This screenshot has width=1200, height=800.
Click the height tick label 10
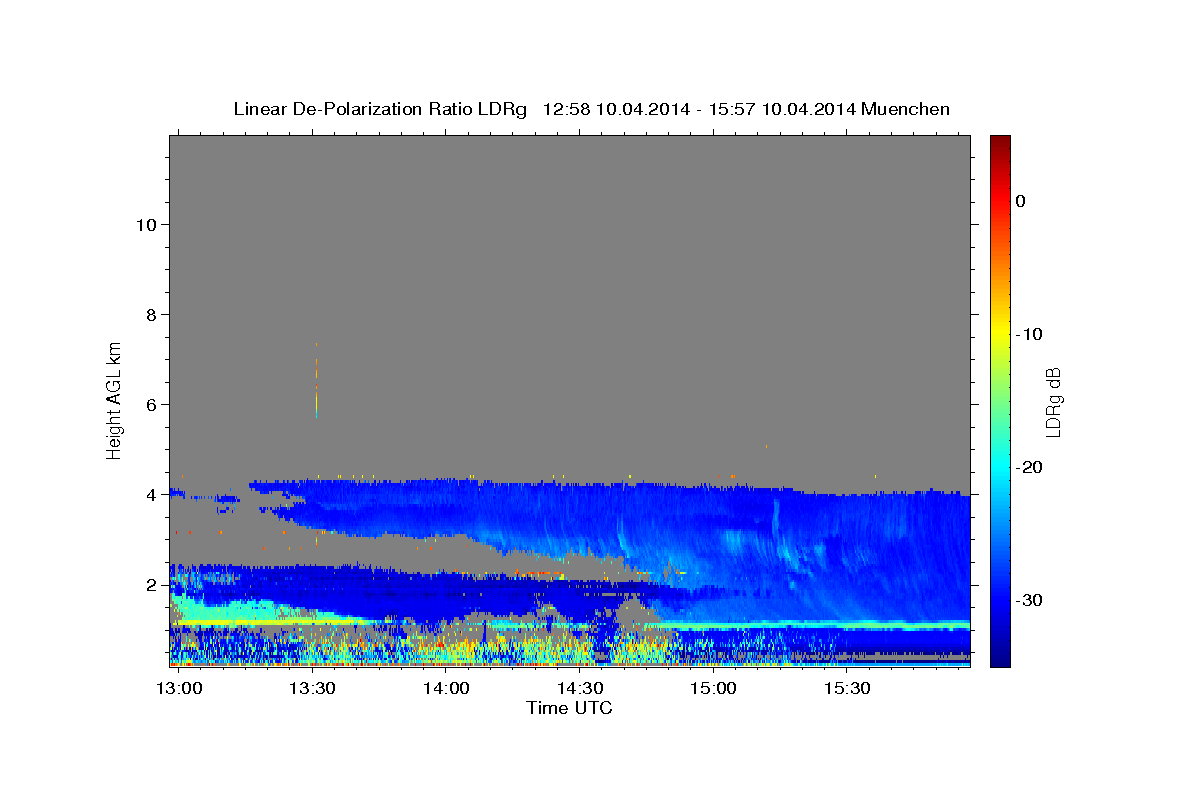tap(146, 224)
